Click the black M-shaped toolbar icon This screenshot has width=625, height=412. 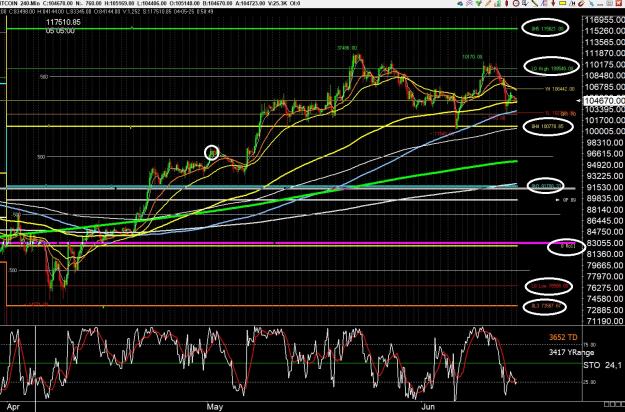point(572,4)
